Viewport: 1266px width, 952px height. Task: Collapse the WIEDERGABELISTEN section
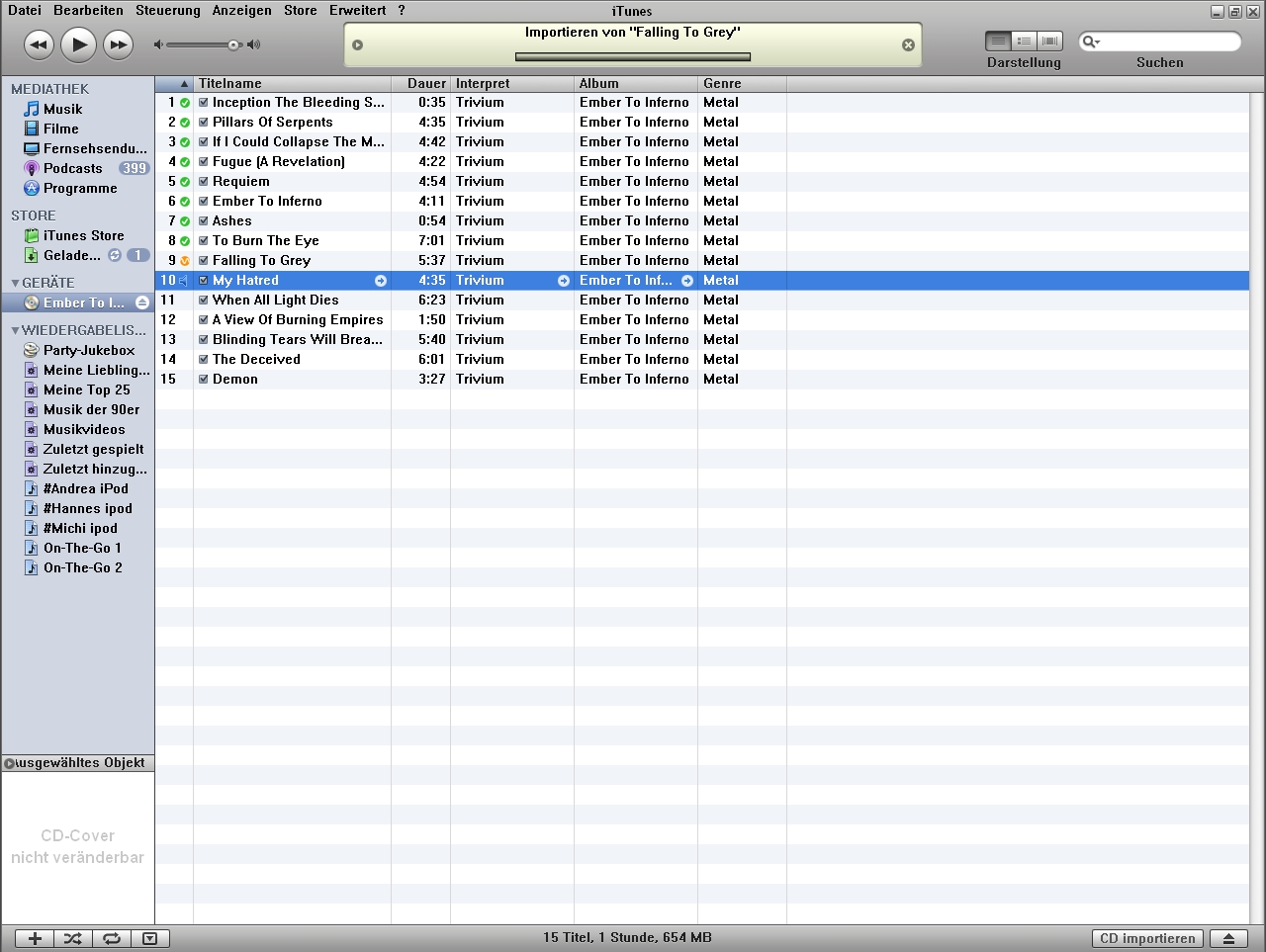(x=15, y=330)
